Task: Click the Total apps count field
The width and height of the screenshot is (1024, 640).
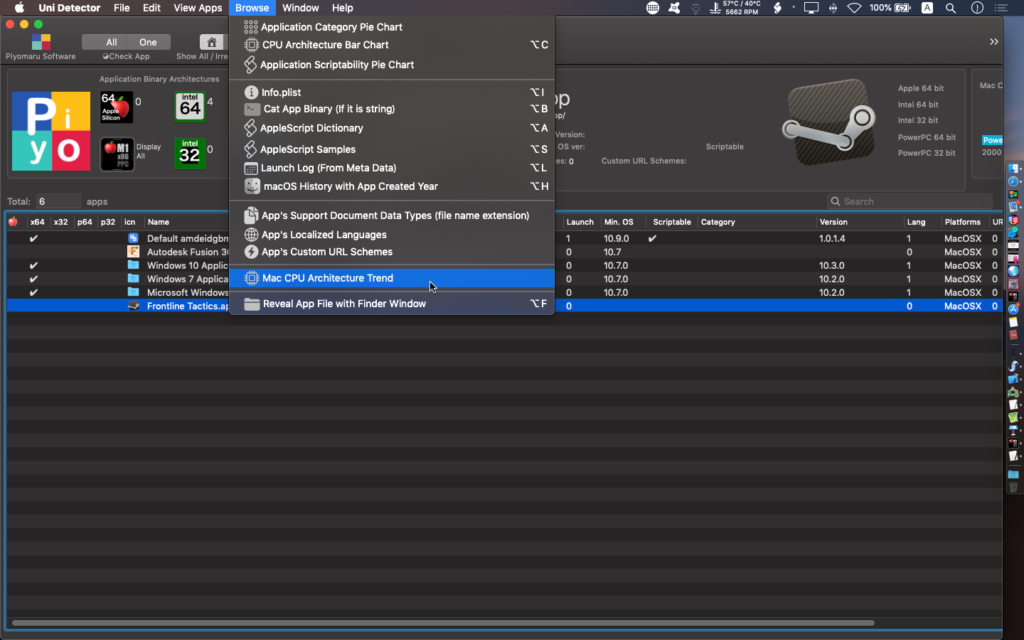Action: pos(57,202)
